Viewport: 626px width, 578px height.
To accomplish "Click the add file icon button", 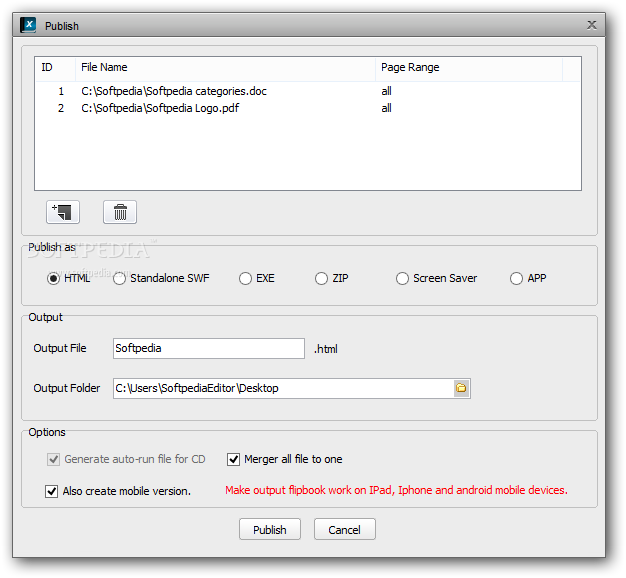I will point(63,212).
